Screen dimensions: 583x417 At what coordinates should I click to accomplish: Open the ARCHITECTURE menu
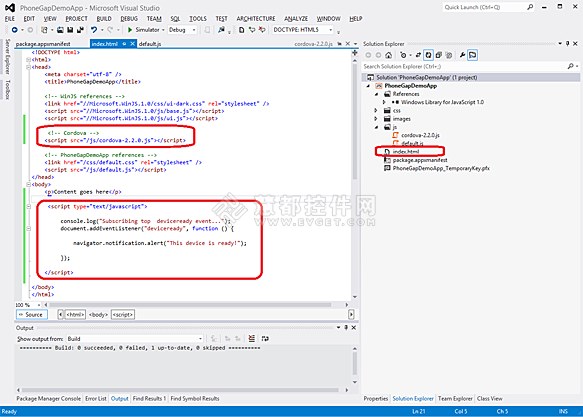click(x=256, y=19)
